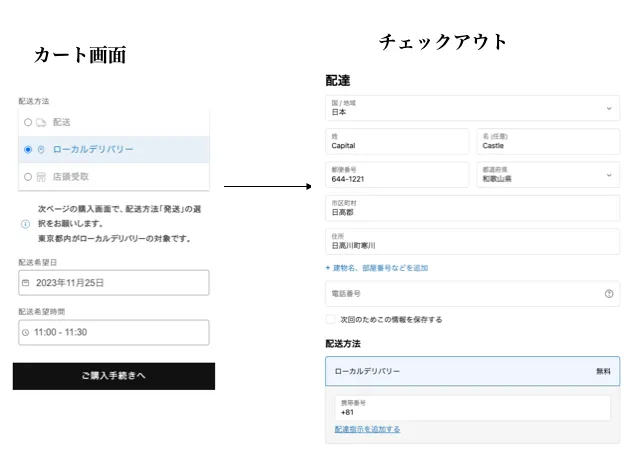Click the clock icon in 配送希望時間 field
This screenshot has width=634, height=460.
pyautogui.click(x=26, y=332)
